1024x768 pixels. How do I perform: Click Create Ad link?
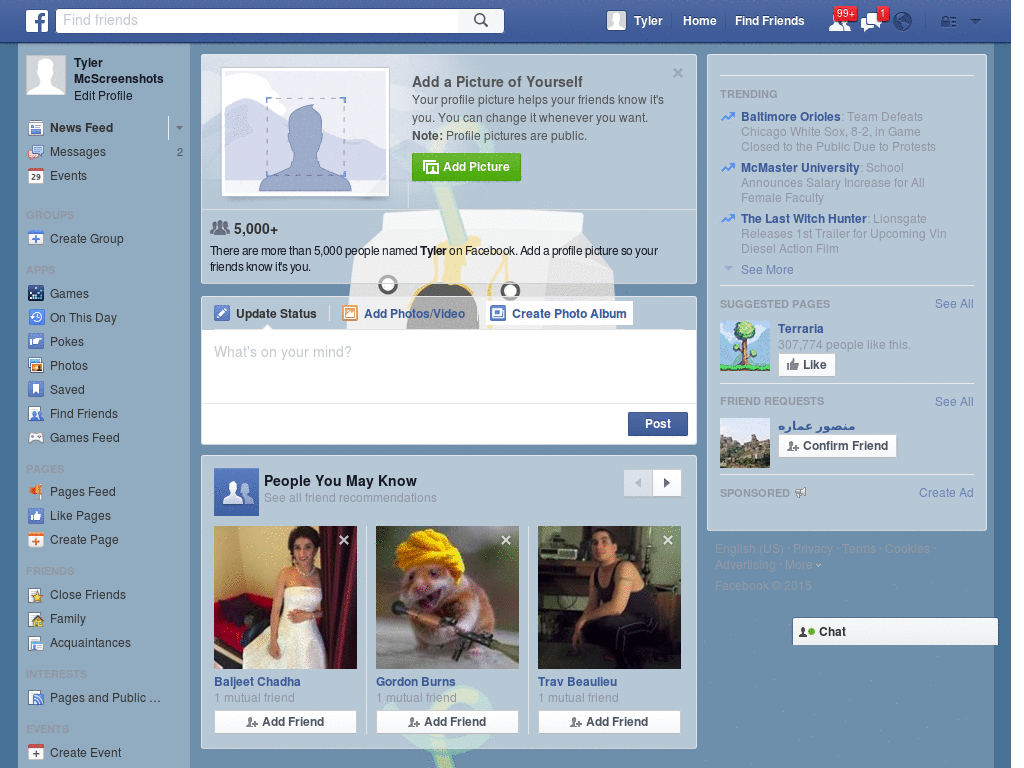click(946, 493)
